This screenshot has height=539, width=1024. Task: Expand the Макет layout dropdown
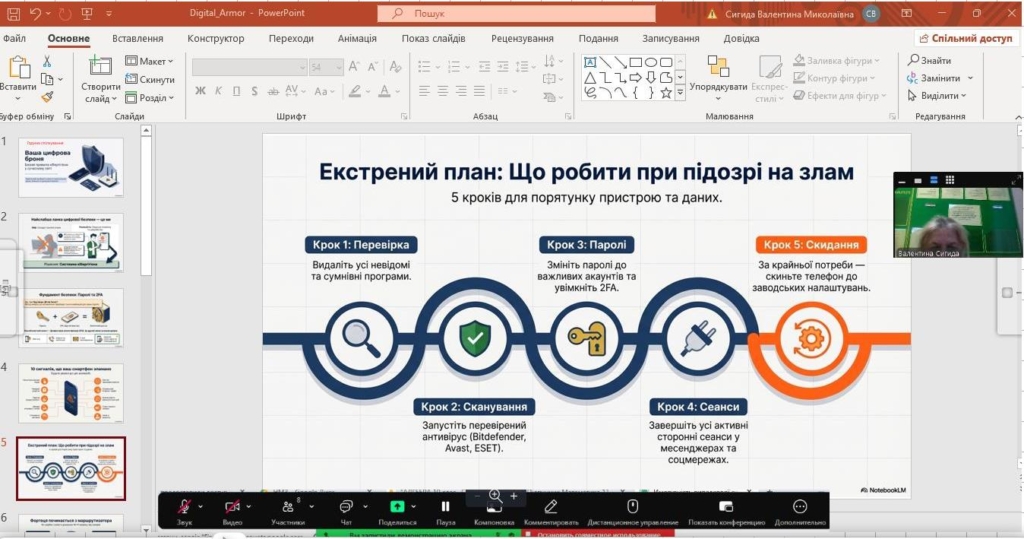(x=170, y=61)
